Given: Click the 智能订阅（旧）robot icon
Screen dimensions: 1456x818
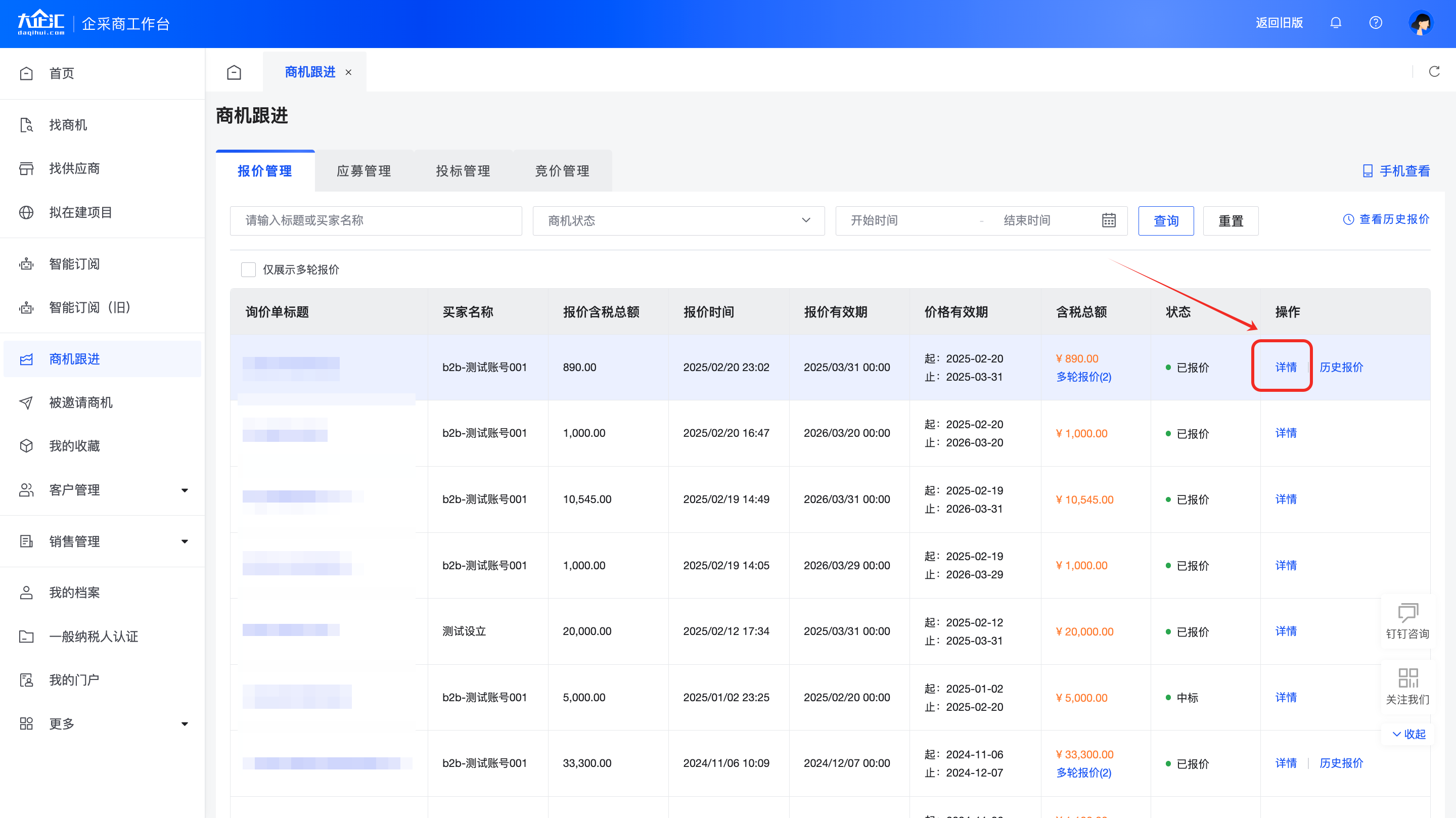Looking at the screenshot, I should point(26,307).
